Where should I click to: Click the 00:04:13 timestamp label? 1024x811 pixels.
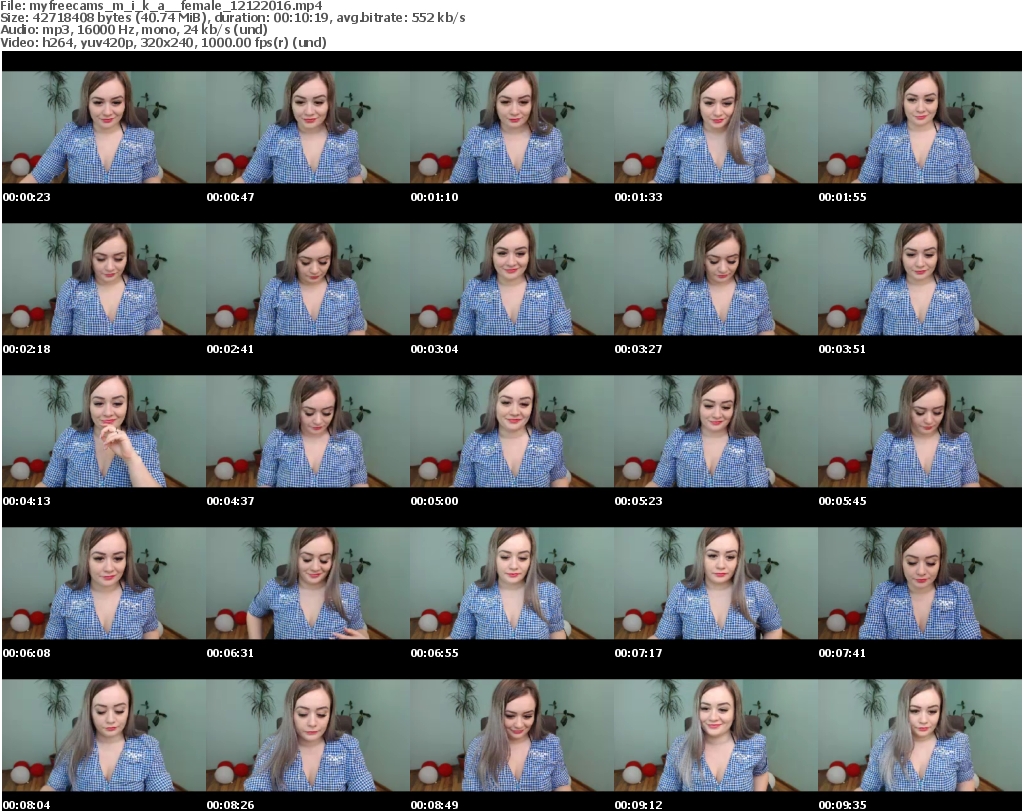click(x=27, y=501)
